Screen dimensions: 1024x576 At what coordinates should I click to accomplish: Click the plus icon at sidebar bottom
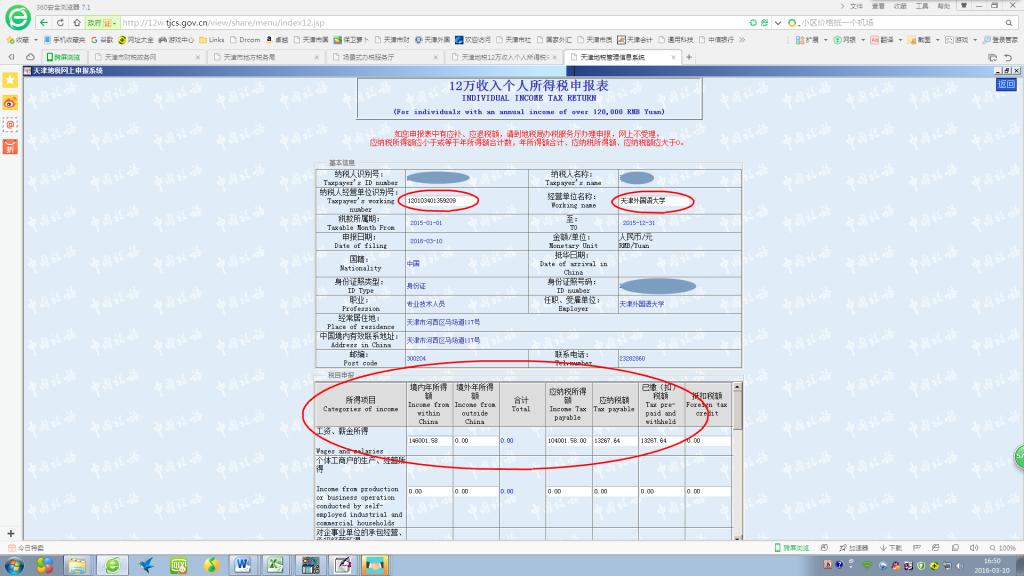click(10, 534)
